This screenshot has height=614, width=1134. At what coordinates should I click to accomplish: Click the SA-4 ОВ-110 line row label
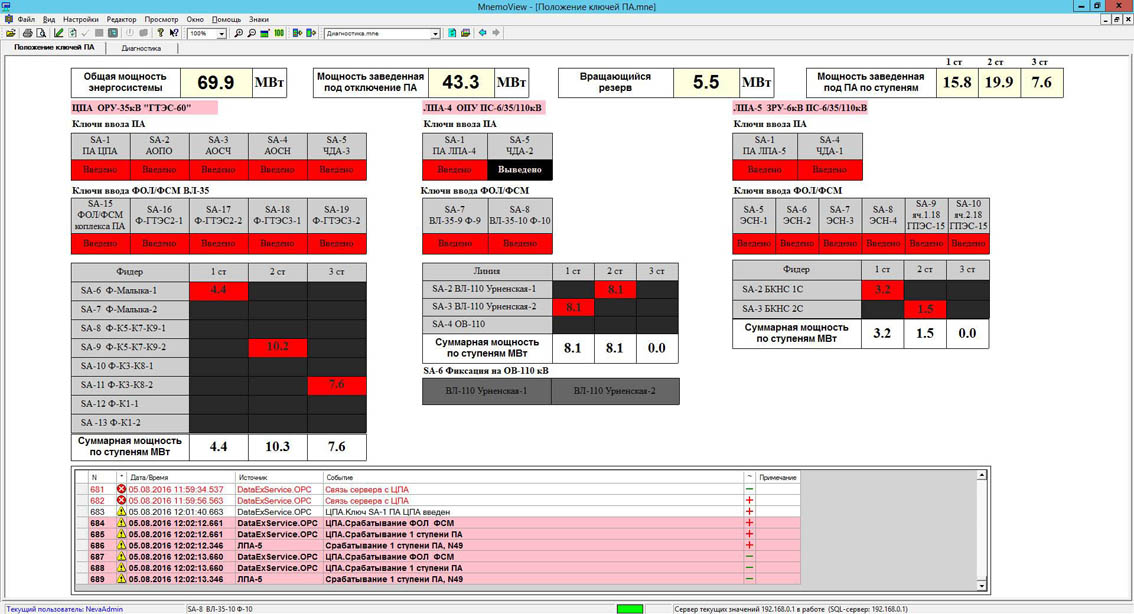487,325
